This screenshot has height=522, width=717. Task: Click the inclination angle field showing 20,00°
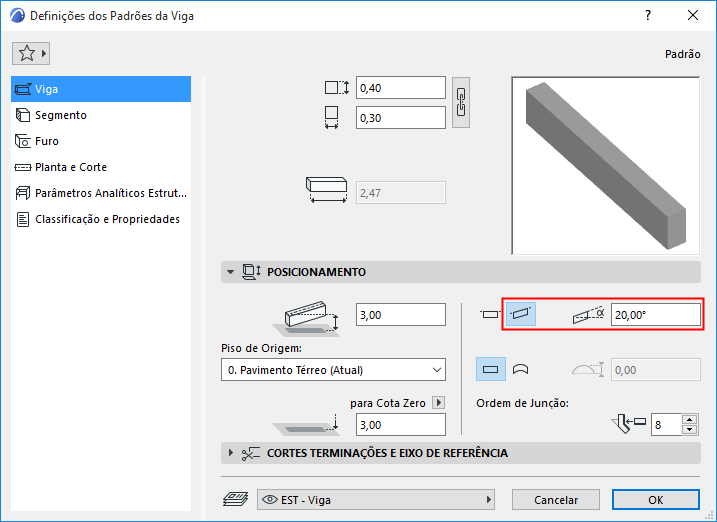655,314
